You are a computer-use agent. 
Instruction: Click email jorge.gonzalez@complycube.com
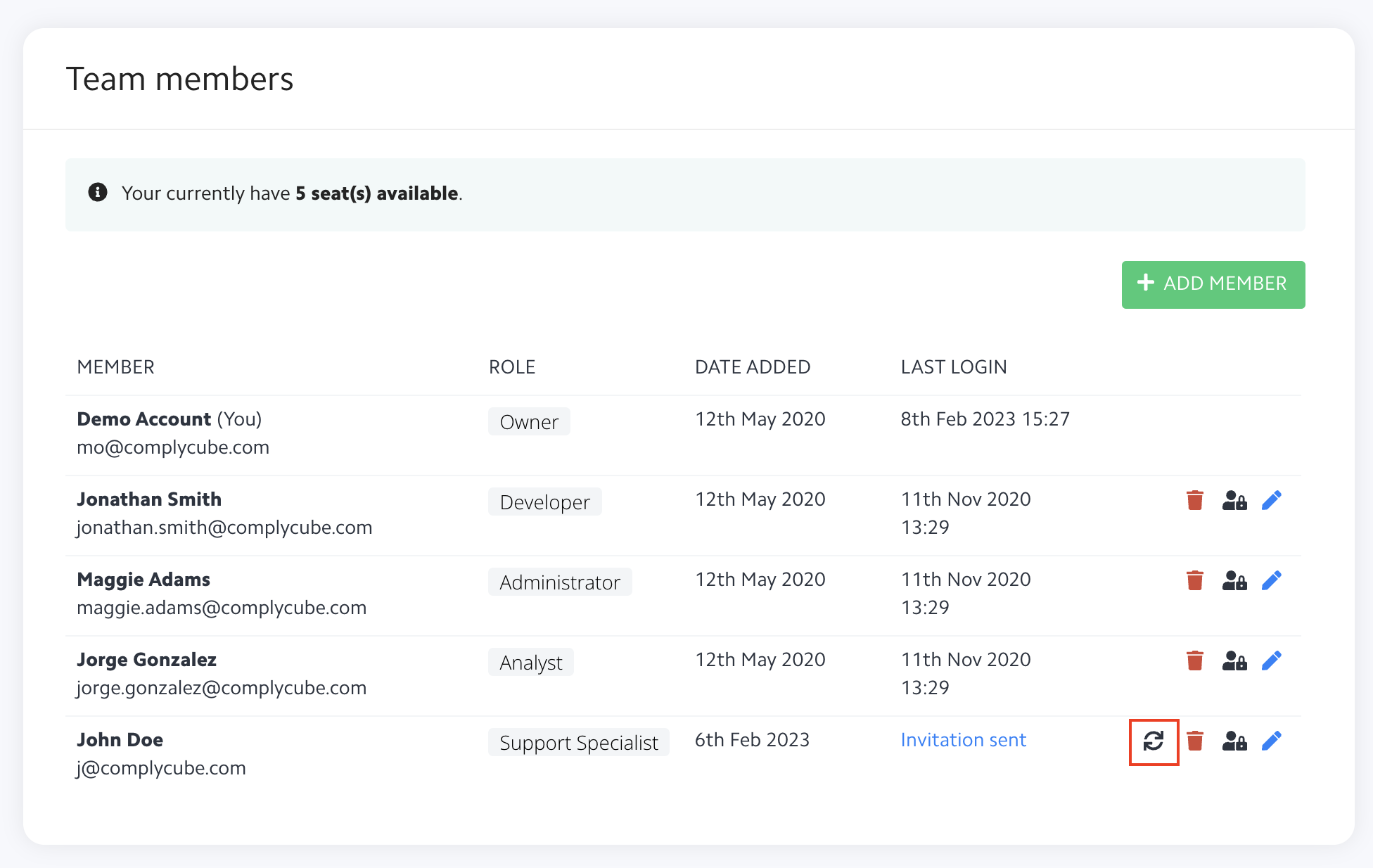[x=222, y=688]
